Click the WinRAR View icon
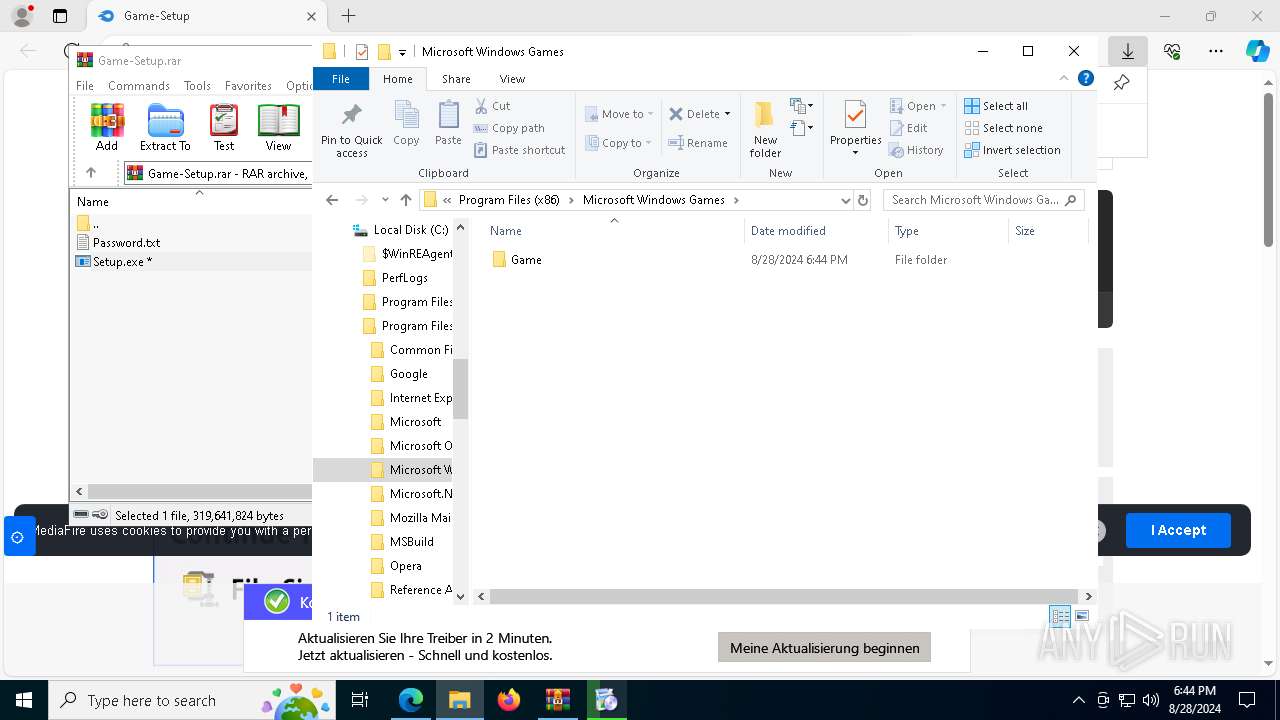Viewport: 1280px width, 720px height. [x=278, y=127]
